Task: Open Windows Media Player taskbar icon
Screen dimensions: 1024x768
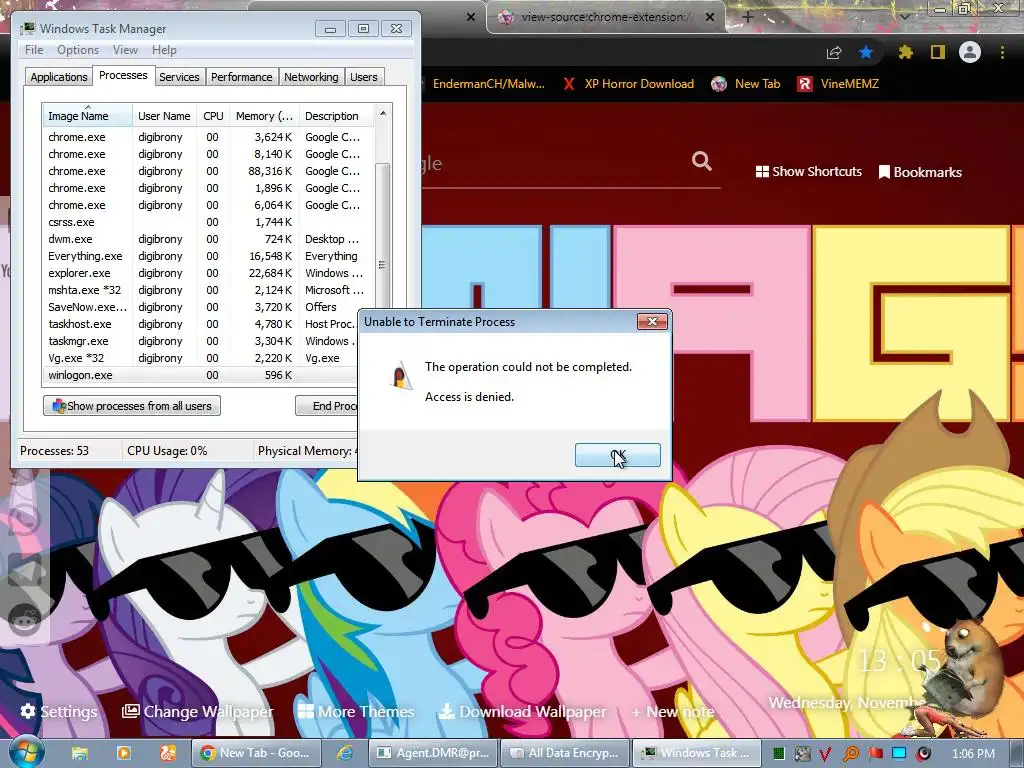Action: tap(123, 753)
